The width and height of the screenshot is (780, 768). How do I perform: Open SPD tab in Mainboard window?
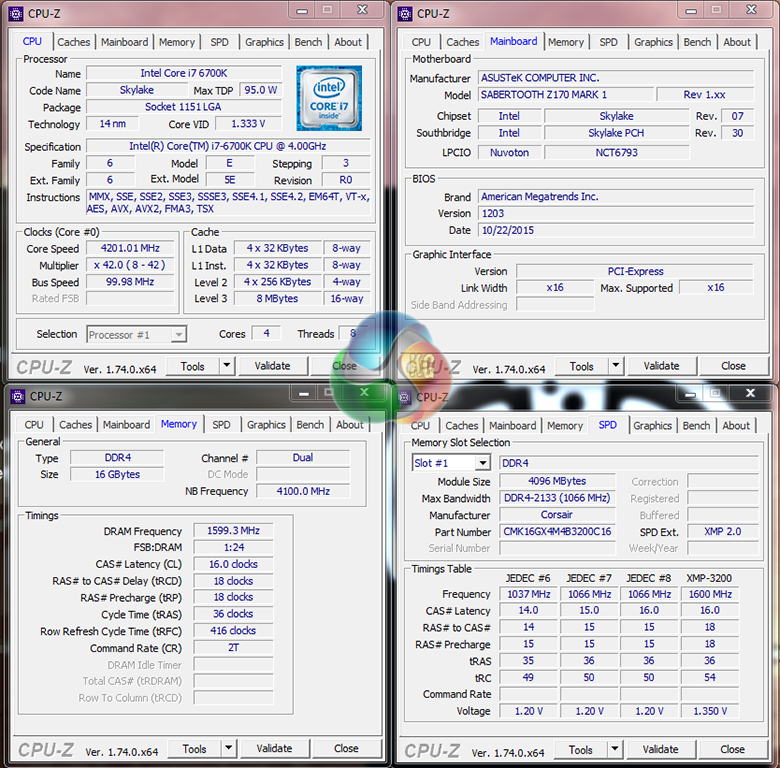tap(608, 42)
